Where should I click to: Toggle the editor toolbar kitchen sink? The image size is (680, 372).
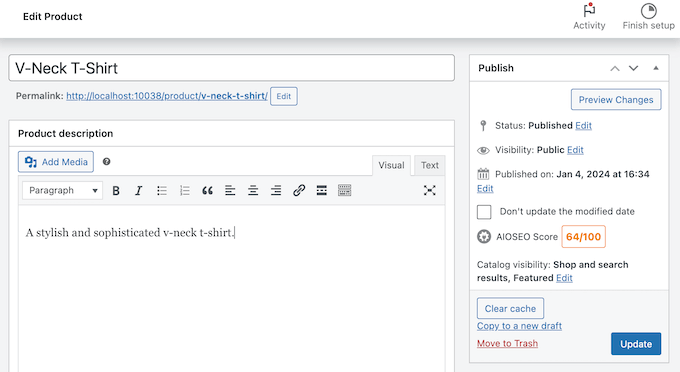pyautogui.click(x=344, y=190)
